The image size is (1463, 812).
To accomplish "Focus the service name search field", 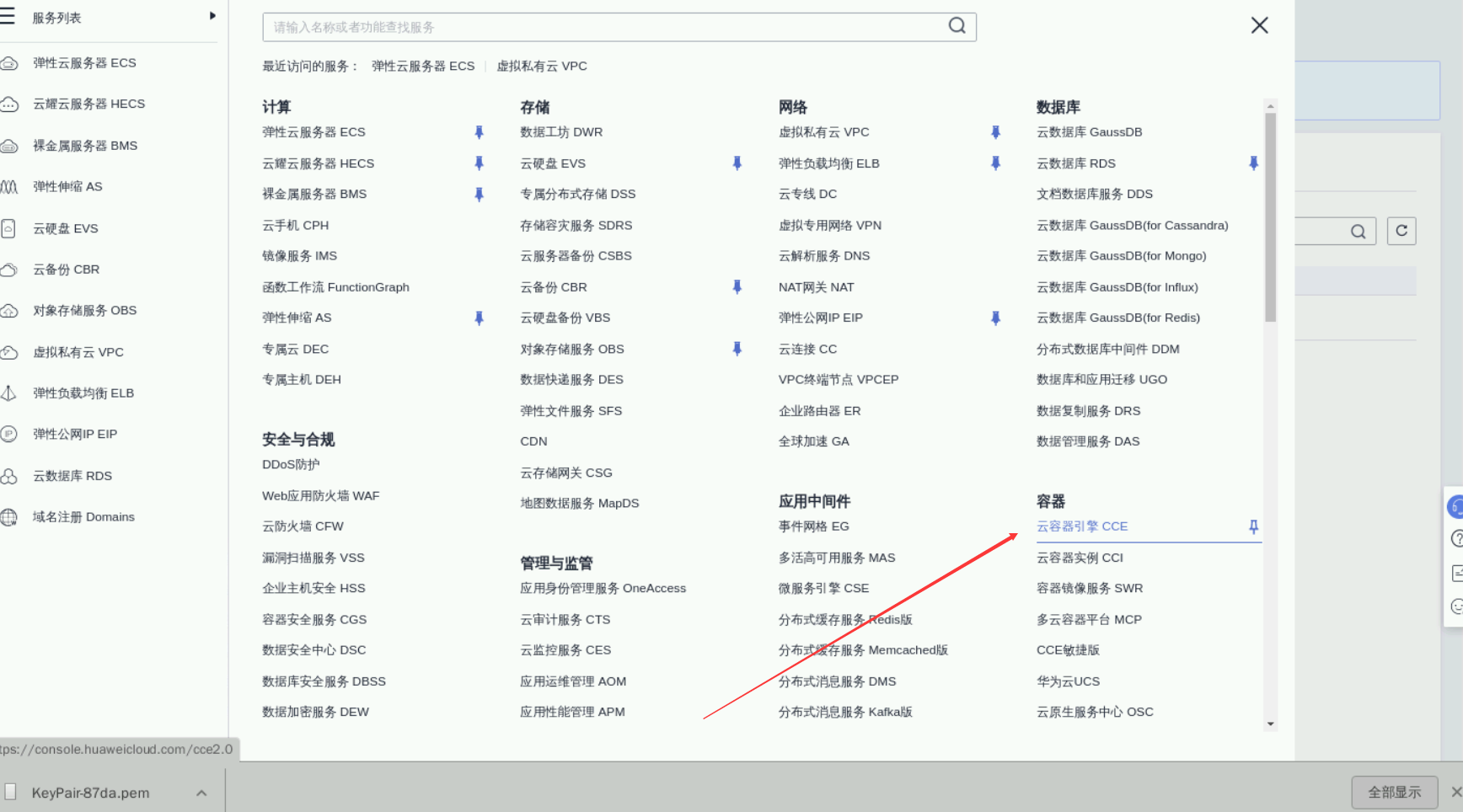I will (x=619, y=27).
